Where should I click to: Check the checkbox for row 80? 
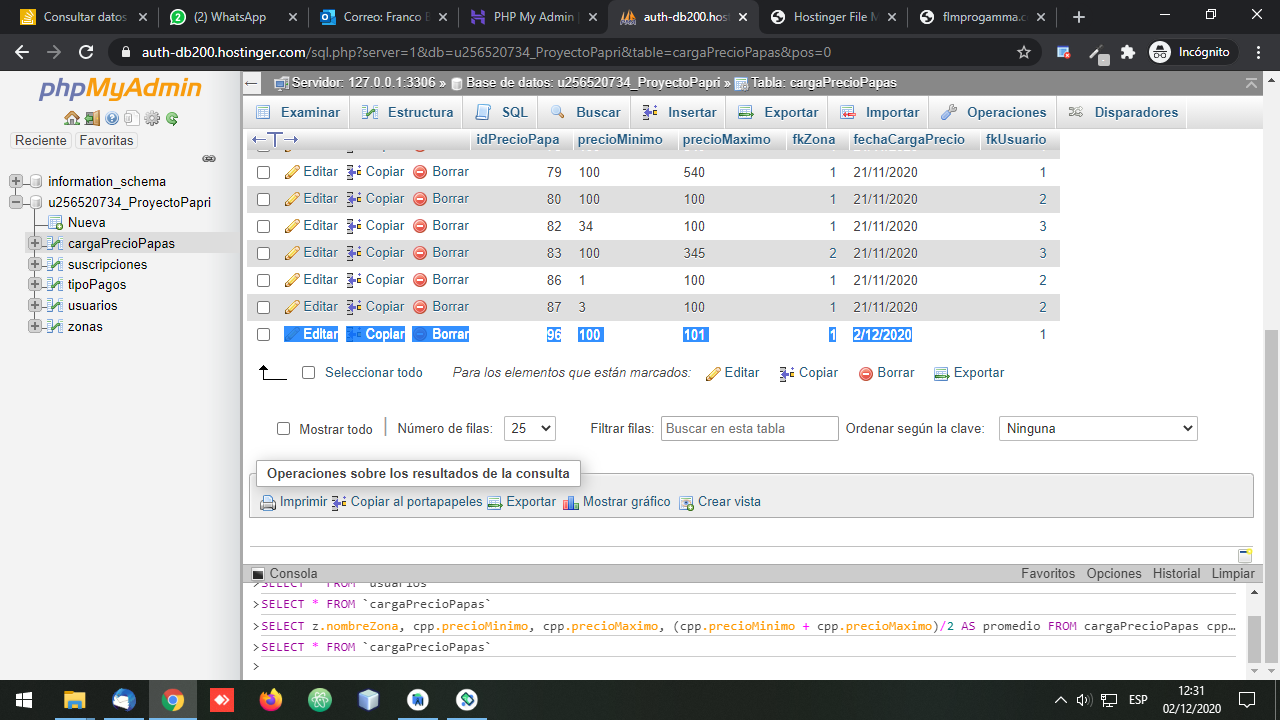pyautogui.click(x=264, y=199)
